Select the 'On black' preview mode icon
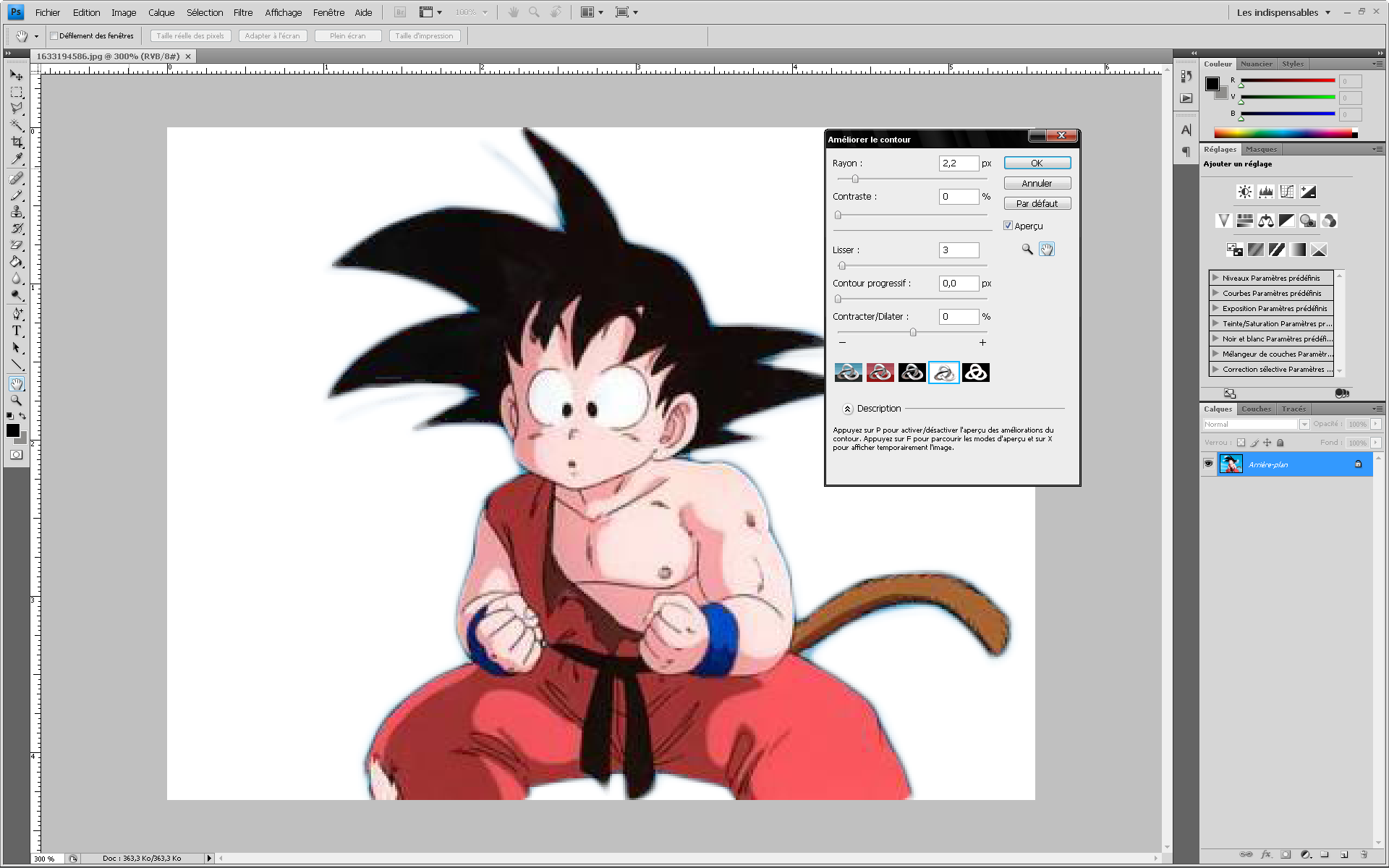 point(912,373)
